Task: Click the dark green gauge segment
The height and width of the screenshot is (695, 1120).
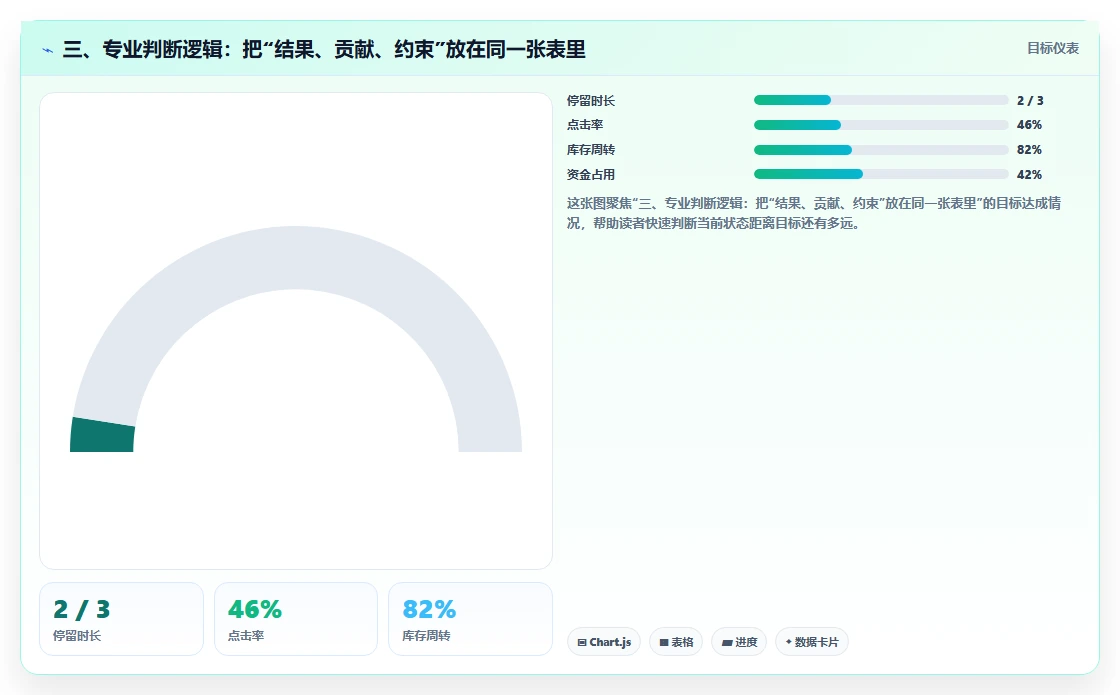Action: 102,436
